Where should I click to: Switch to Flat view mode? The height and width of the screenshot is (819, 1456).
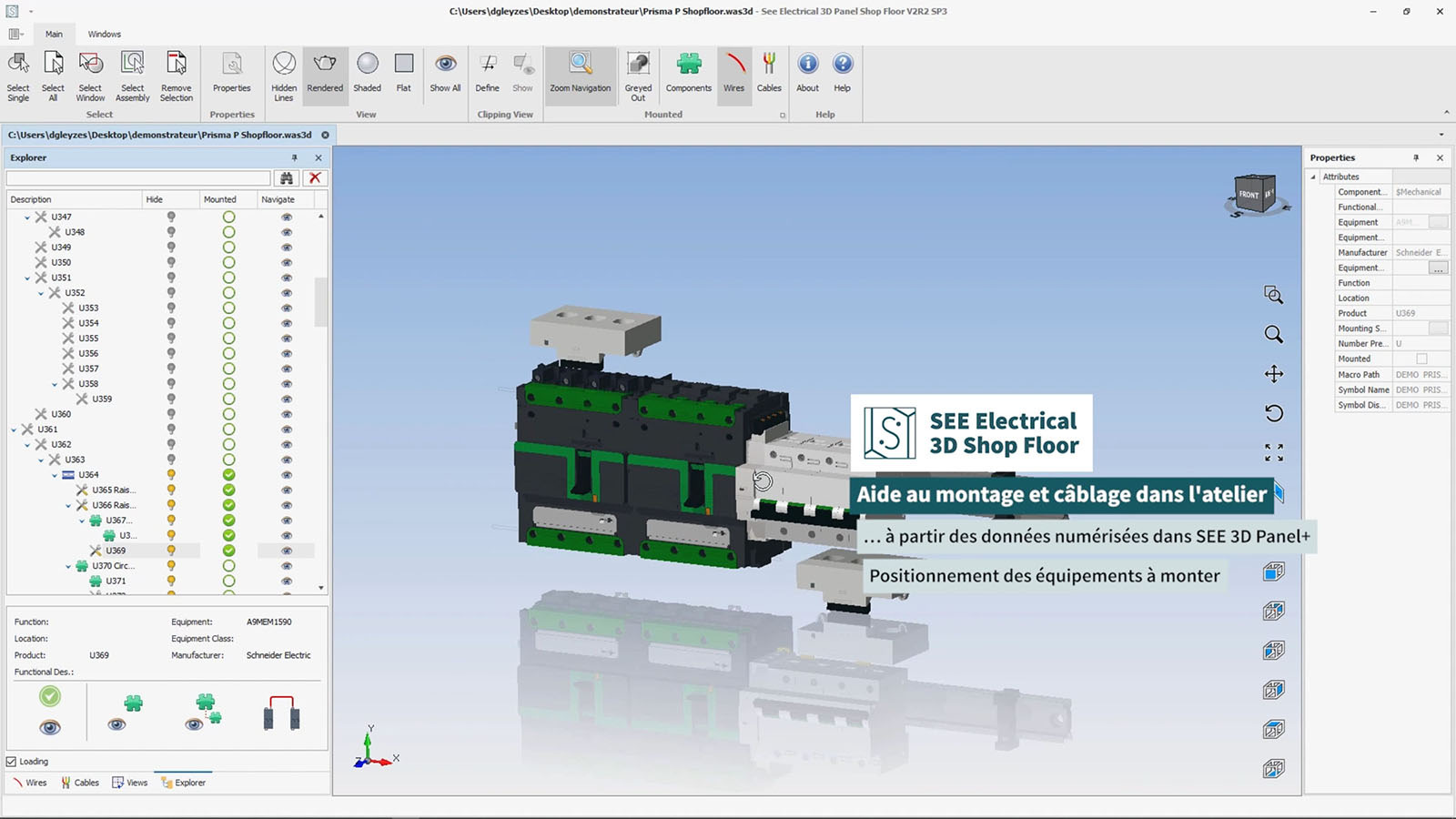(x=404, y=73)
